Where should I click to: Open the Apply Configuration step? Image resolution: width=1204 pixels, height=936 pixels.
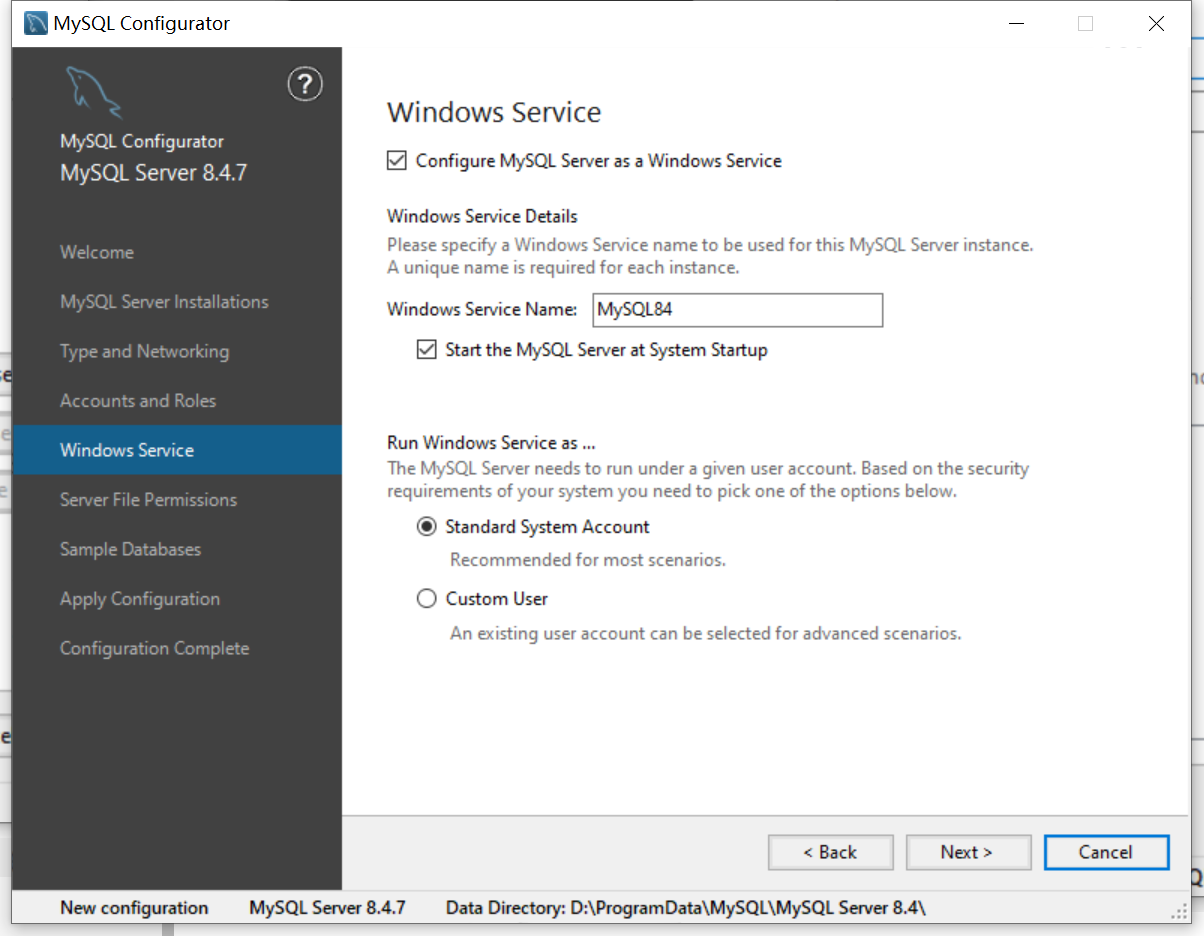pyautogui.click(x=140, y=599)
